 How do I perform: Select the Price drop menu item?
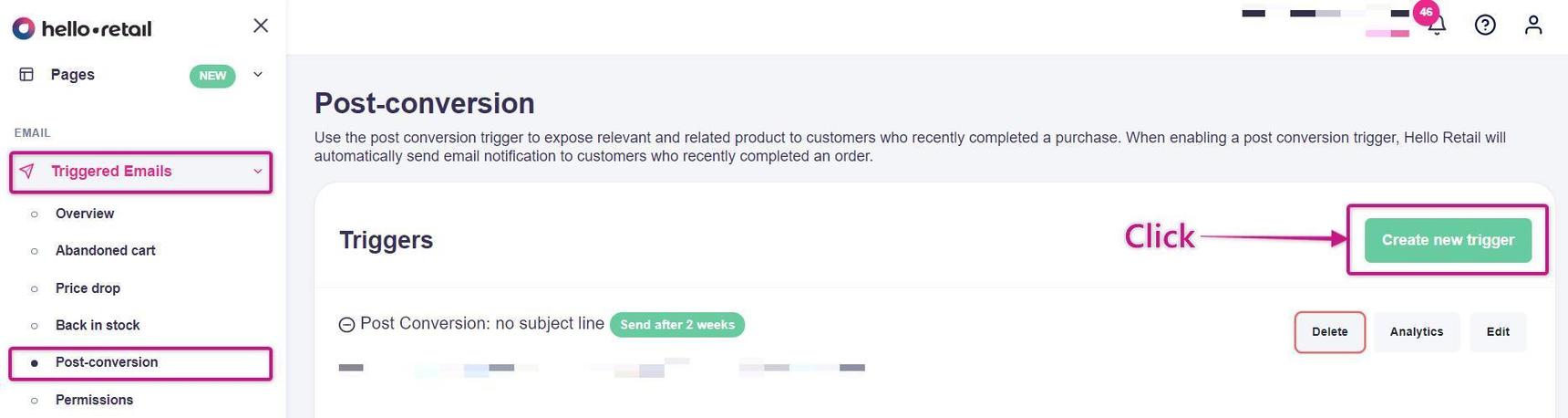88,288
